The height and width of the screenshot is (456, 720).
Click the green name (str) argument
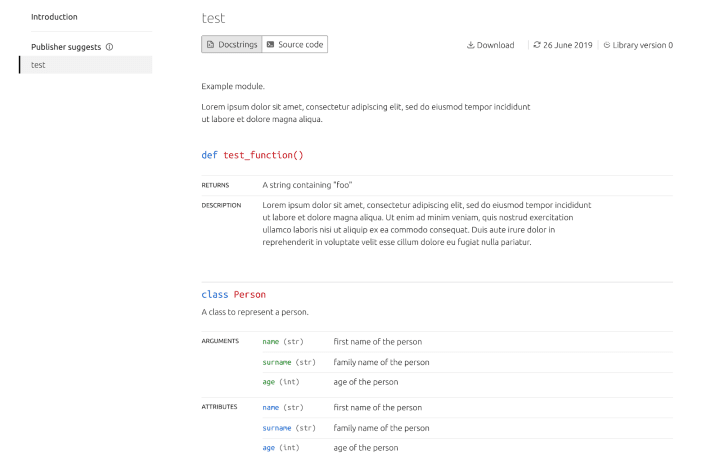click(282, 341)
